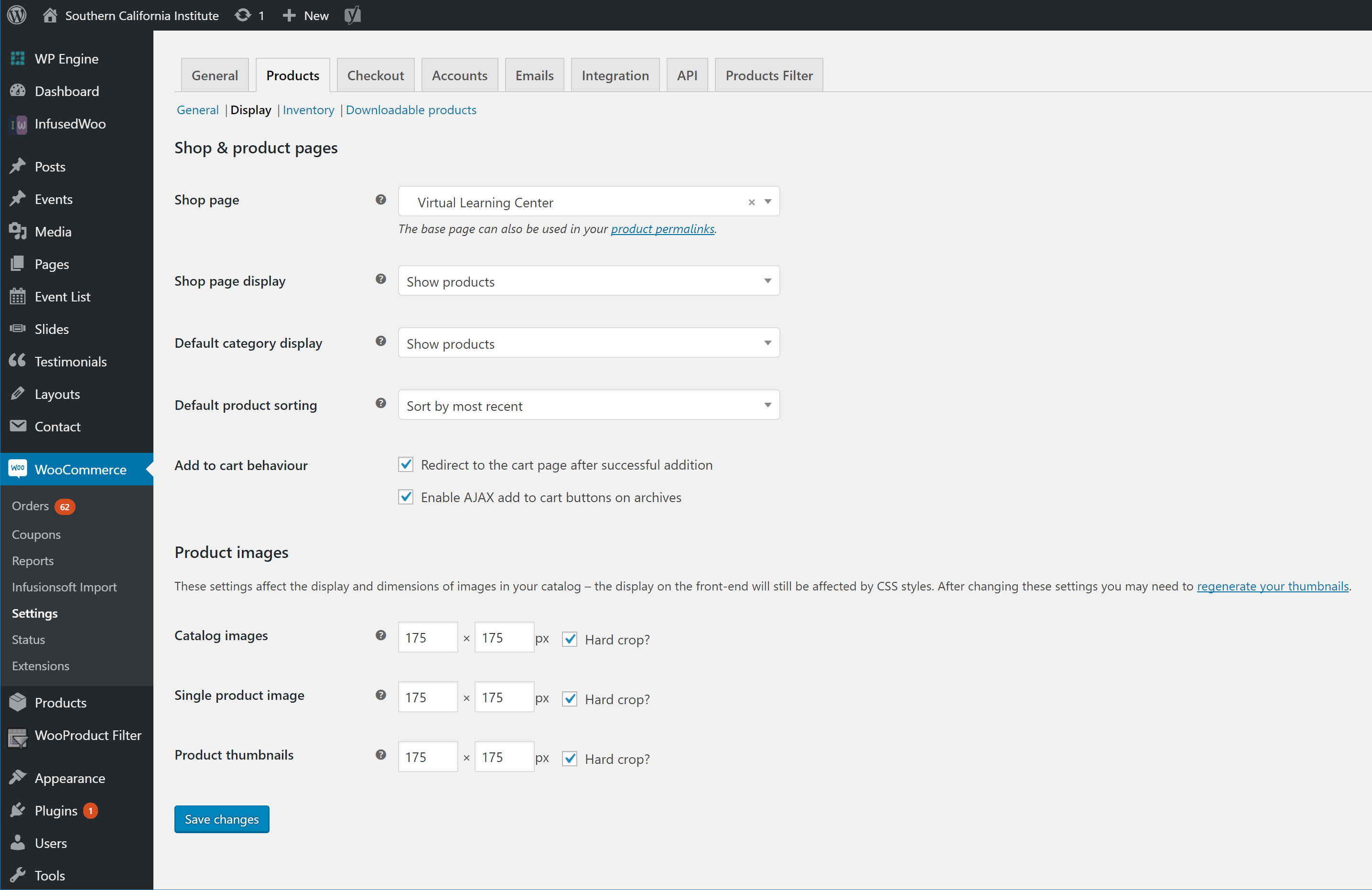Image resolution: width=1372 pixels, height=890 pixels.
Task: Click the WordPress logo icon in admin bar
Action: [x=17, y=15]
